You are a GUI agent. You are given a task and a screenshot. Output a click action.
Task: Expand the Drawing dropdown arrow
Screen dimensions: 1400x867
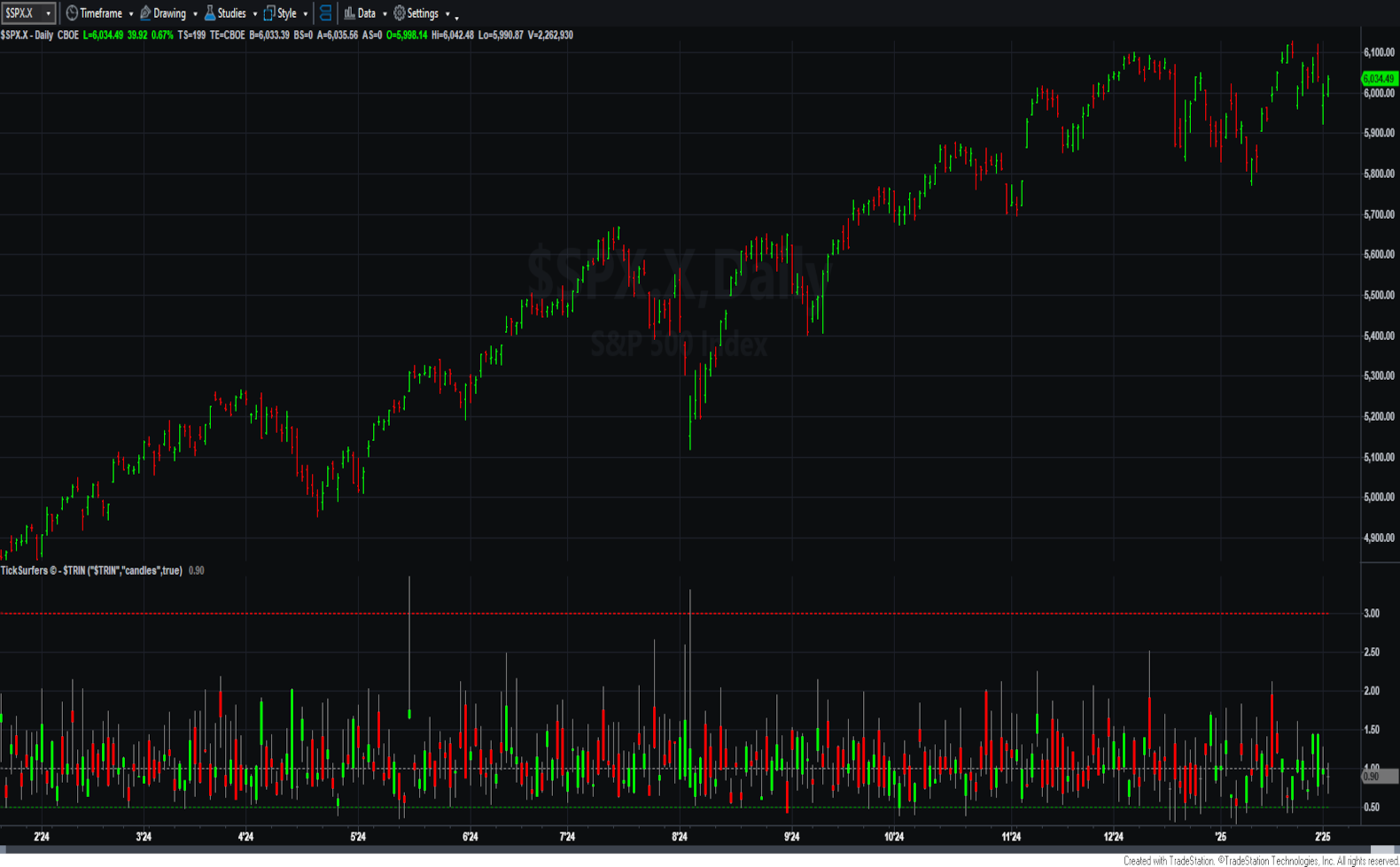195,14
